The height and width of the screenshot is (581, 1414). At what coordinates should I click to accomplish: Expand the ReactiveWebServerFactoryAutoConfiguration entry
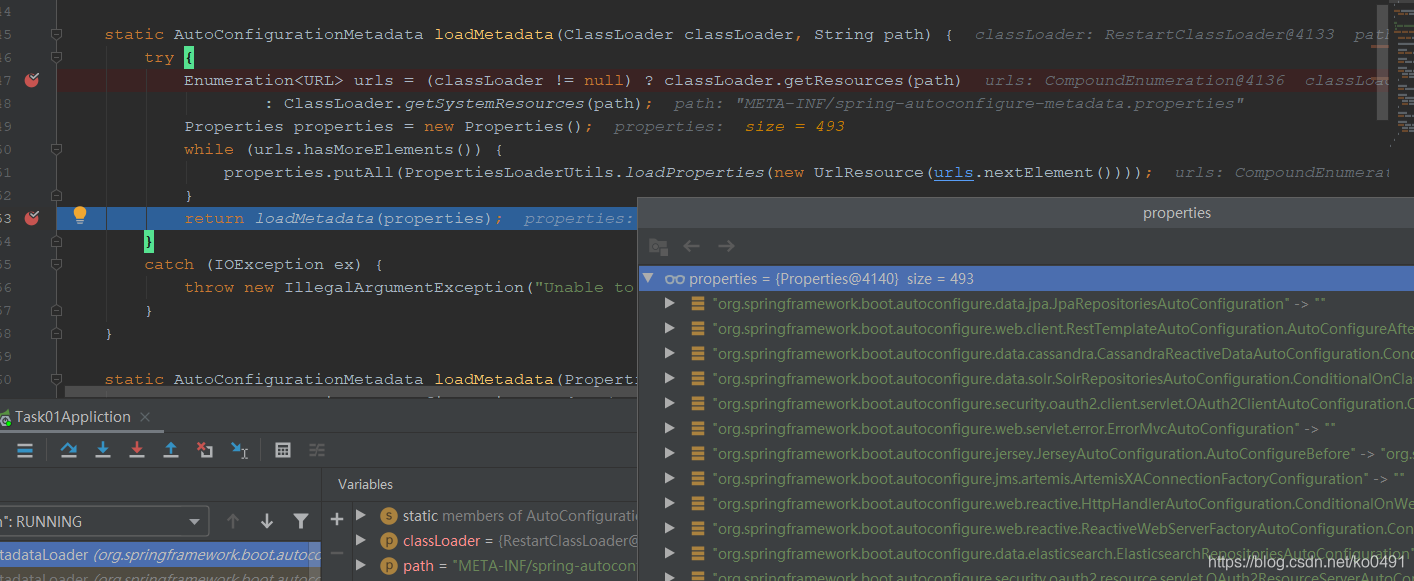[670, 528]
